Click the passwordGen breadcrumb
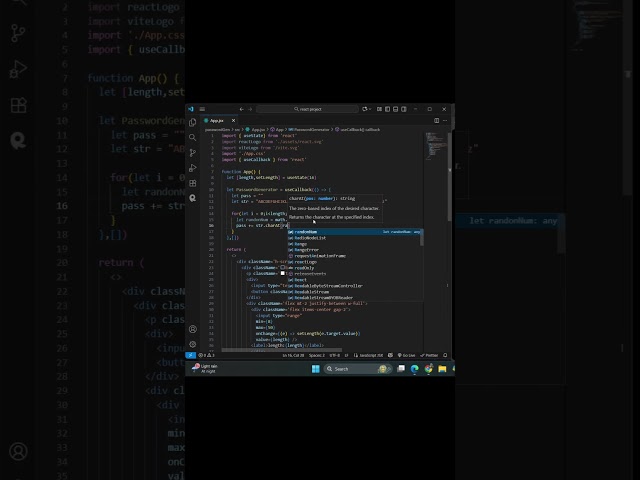 coord(218,129)
